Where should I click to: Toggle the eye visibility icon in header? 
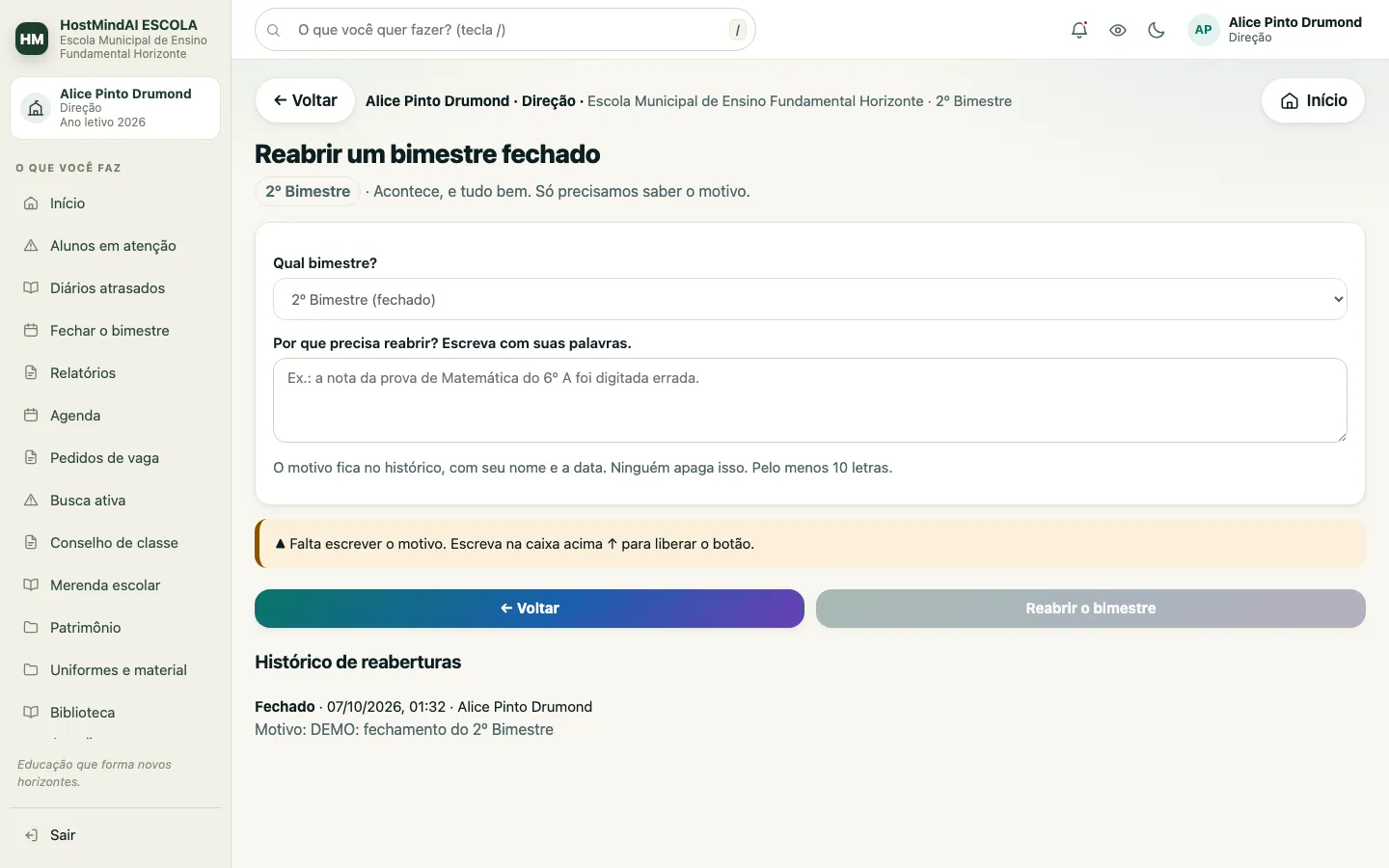point(1118,30)
